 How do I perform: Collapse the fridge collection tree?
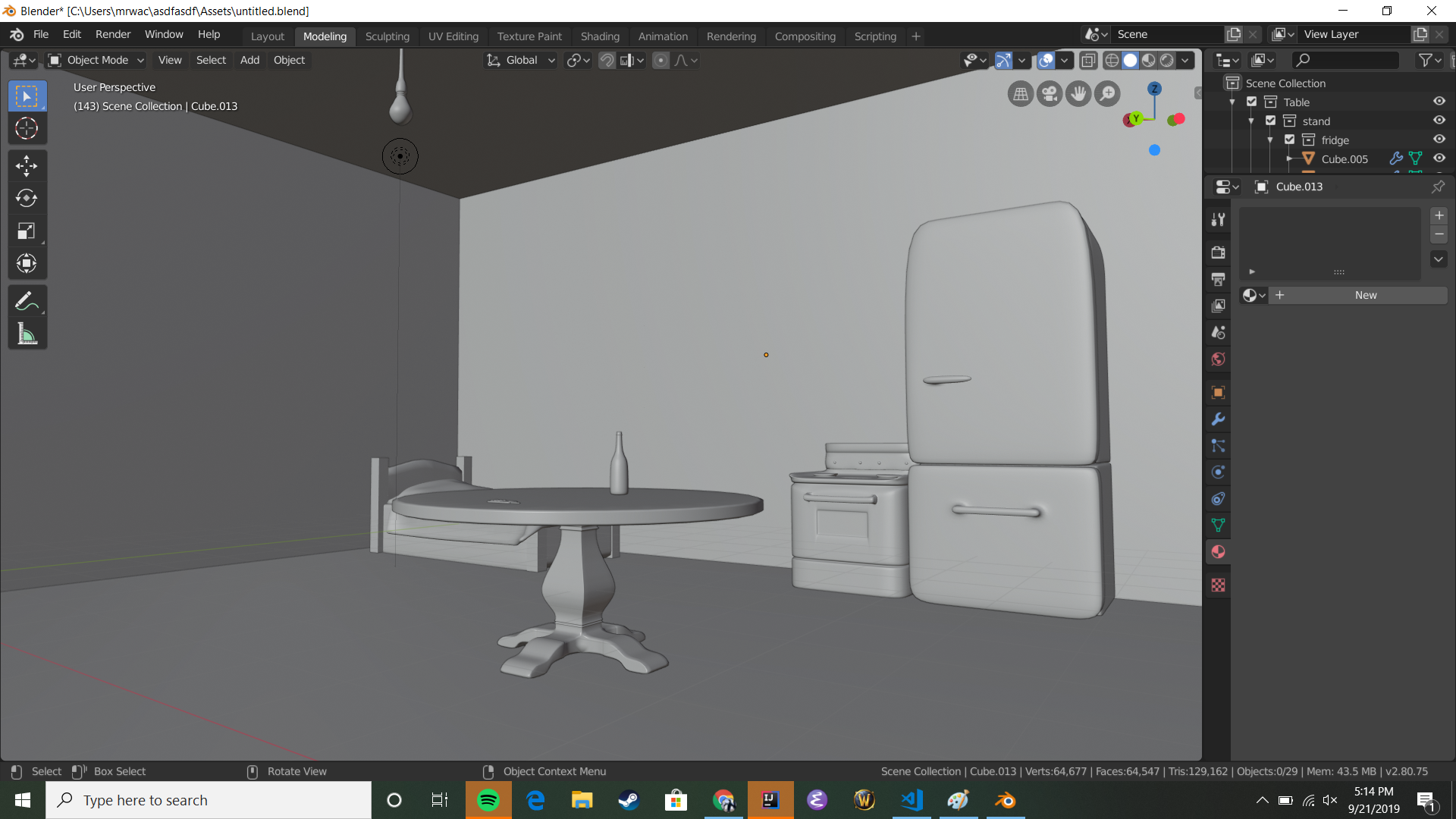1270,140
